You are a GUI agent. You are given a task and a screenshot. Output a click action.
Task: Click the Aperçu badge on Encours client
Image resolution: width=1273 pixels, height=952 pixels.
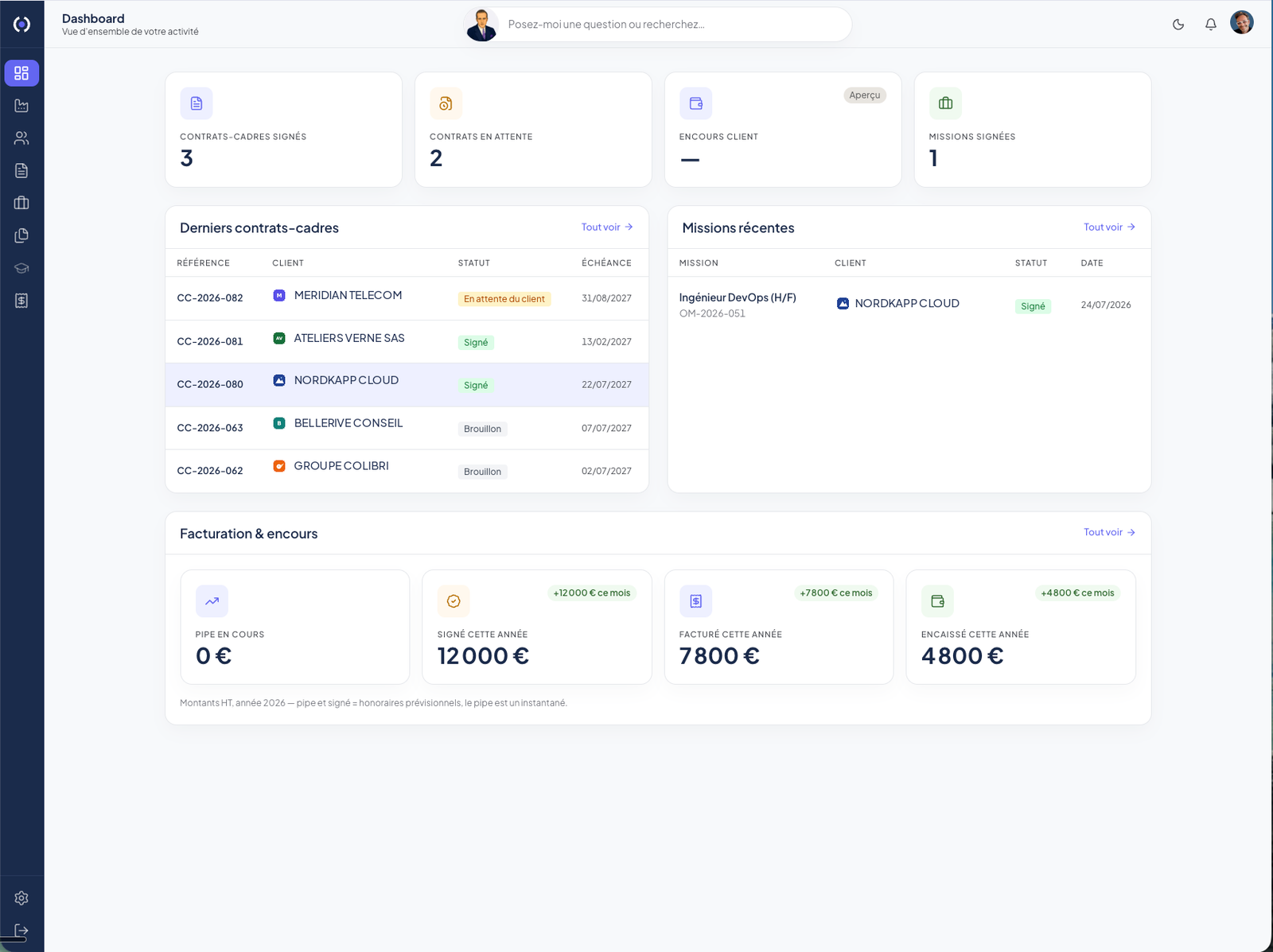click(x=865, y=95)
